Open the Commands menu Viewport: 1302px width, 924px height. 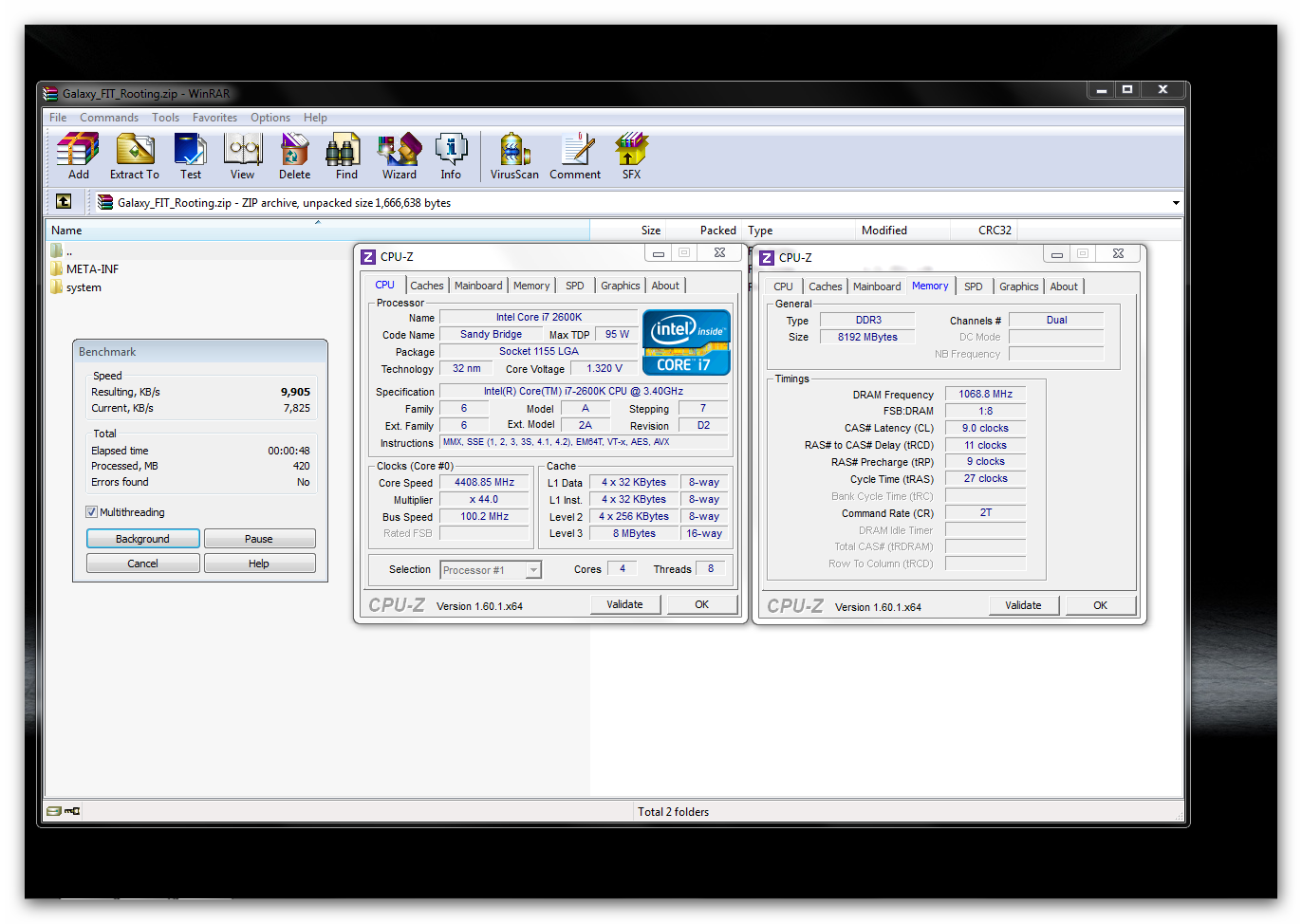point(109,118)
